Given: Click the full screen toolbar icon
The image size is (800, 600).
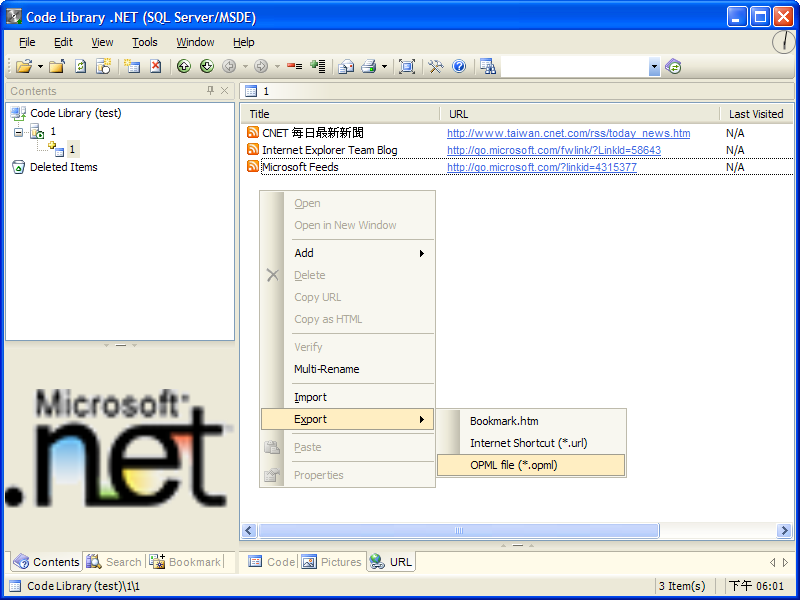Looking at the screenshot, I should [407, 66].
